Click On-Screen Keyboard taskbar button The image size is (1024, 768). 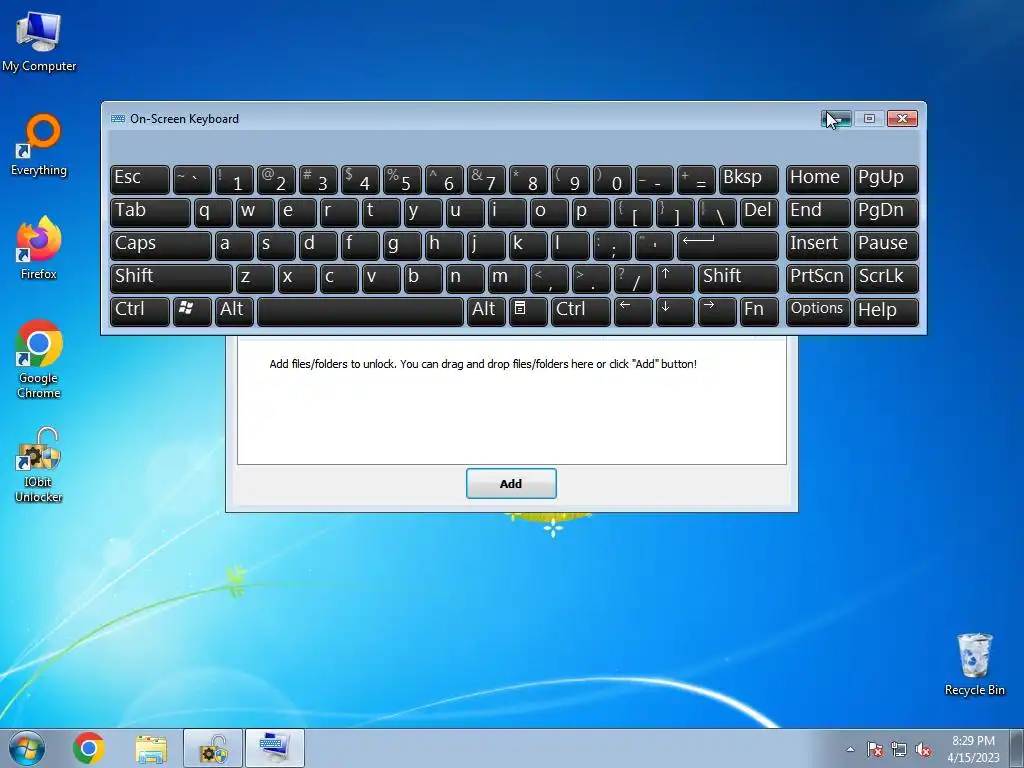click(x=274, y=748)
